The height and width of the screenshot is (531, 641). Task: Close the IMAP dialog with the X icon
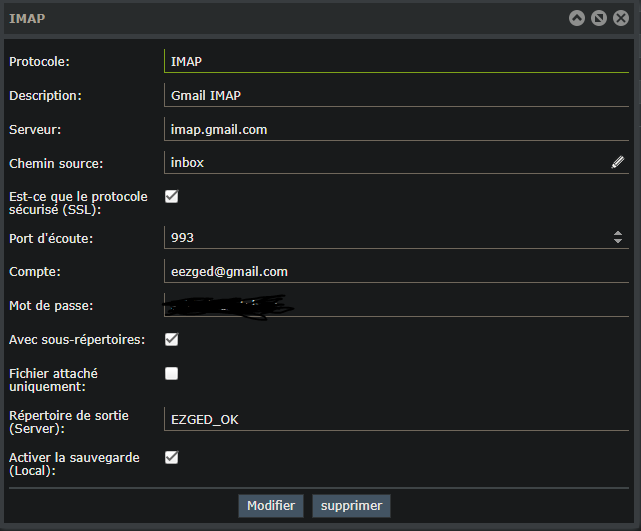point(621,18)
